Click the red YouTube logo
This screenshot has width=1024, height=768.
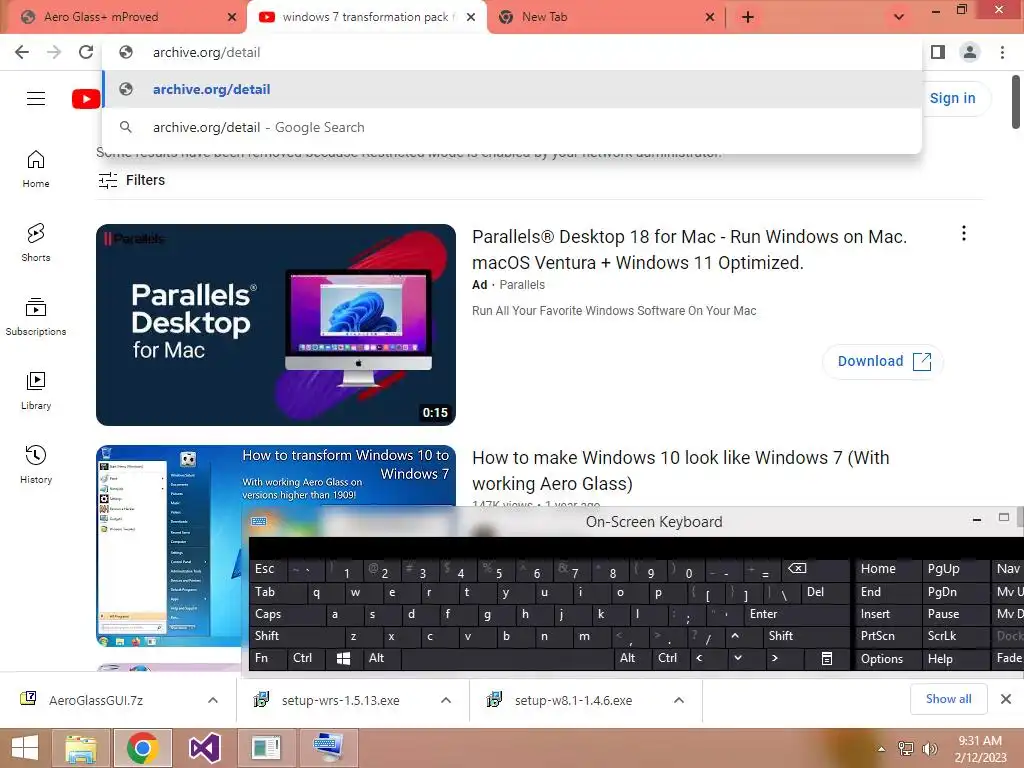coord(86,99)
